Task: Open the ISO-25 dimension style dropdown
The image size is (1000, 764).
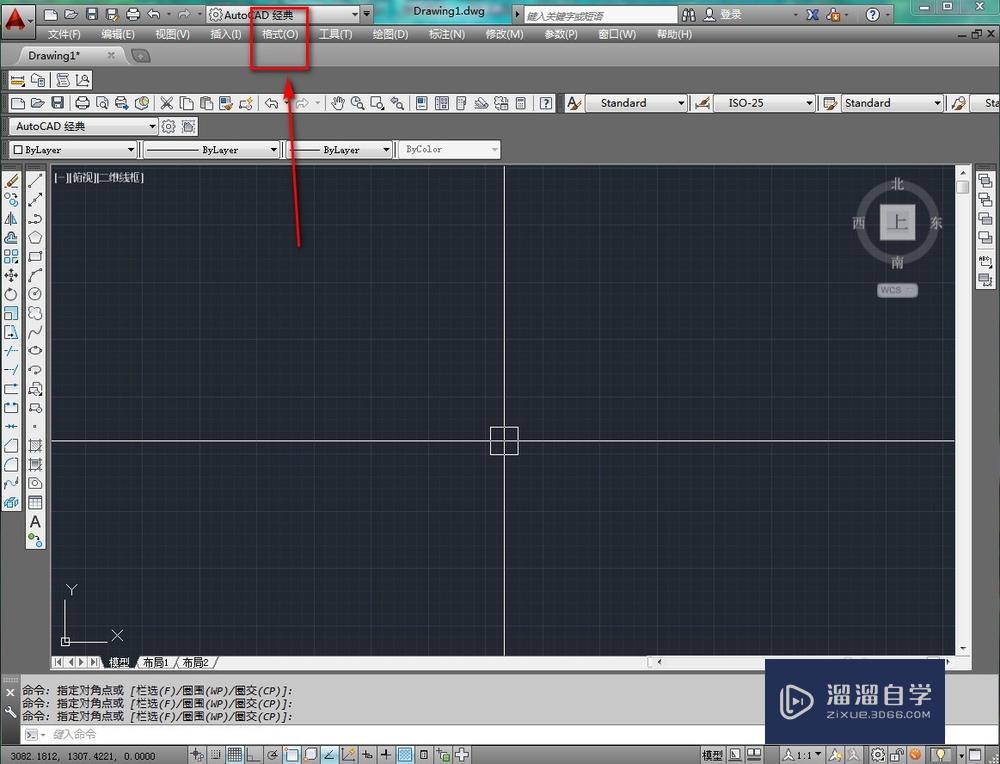Action: coord(764,103)
